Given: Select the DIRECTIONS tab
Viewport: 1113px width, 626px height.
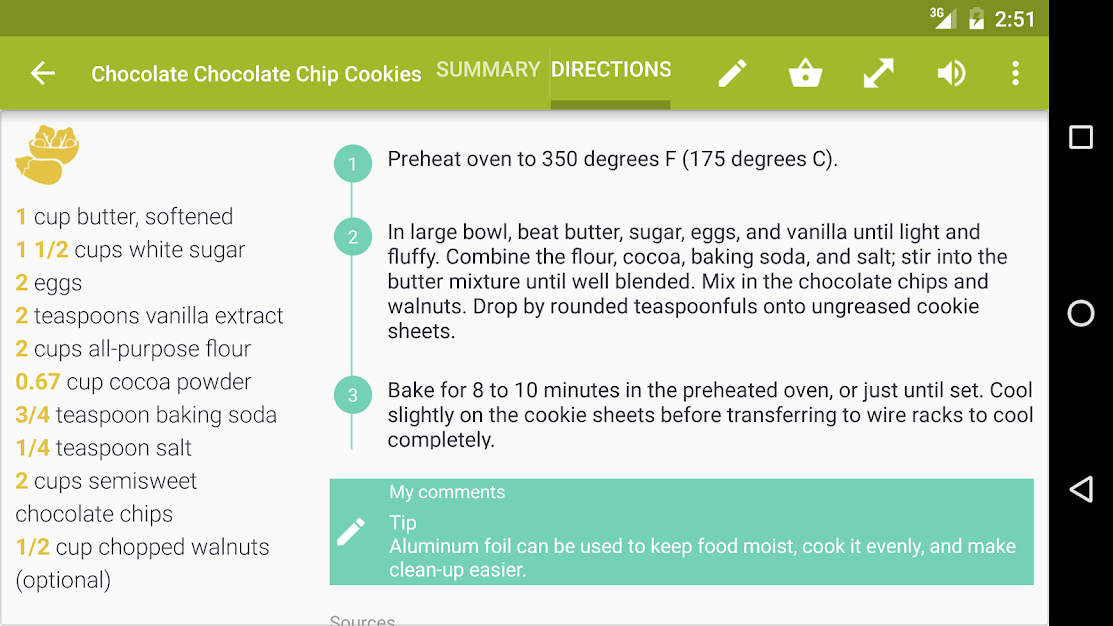Looking at the screenshot, I should pos(611,70).
